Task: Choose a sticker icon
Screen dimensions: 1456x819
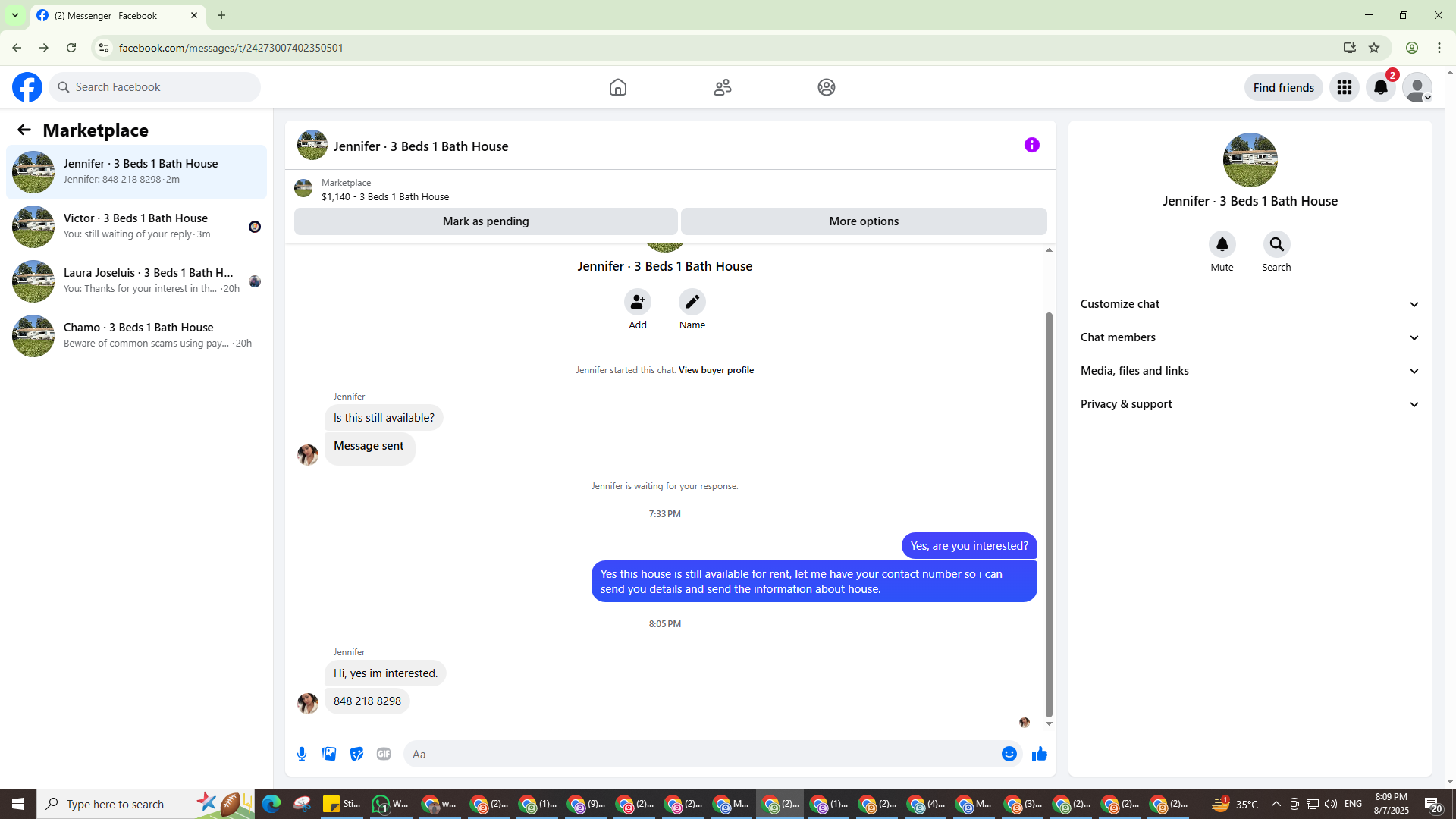Action: pyautogui.click(x=356, y=754)
